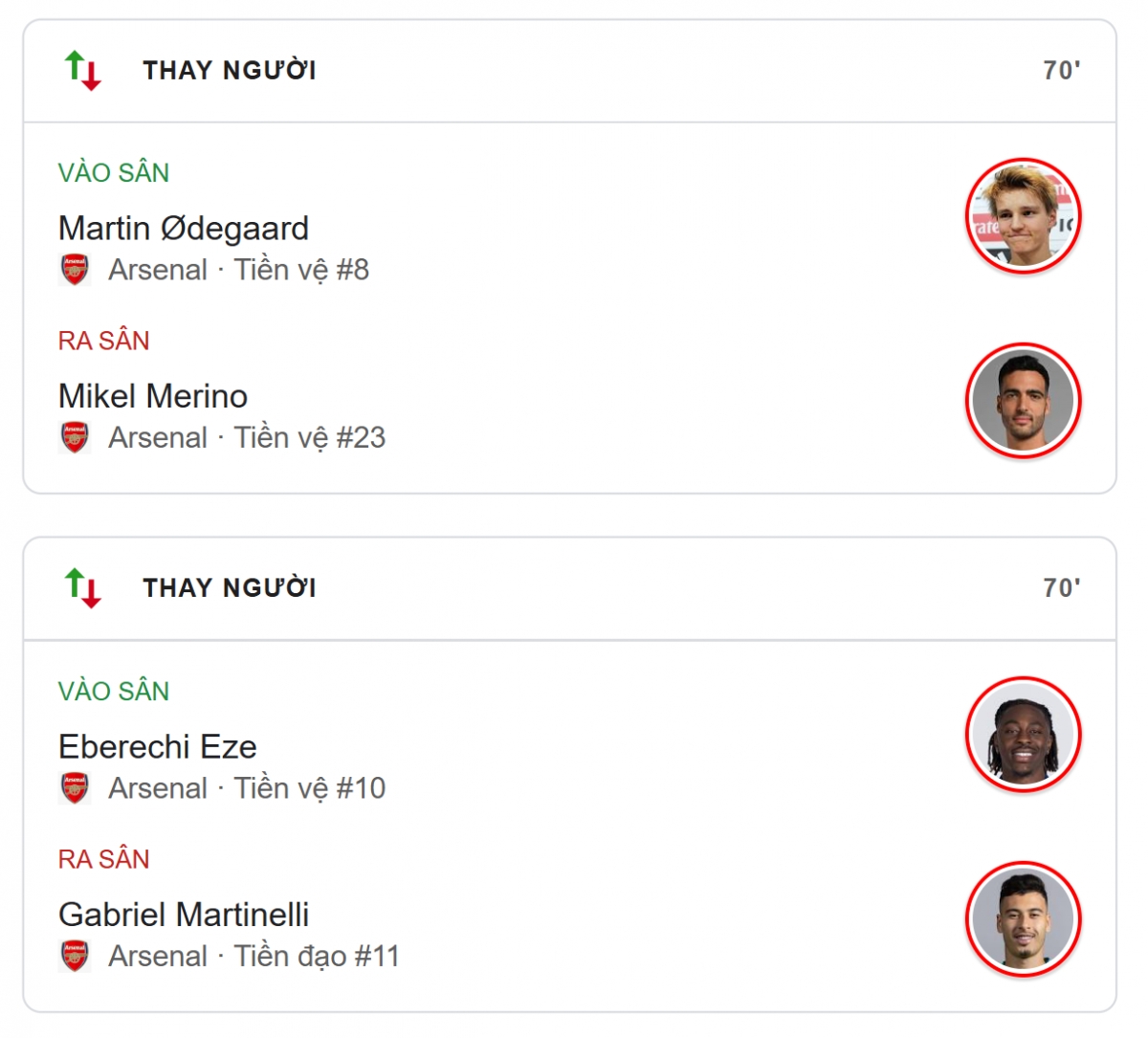The width and height of the screenshot is (1148, 1038).
Task: Click the Arsenal crest beside Martin Ødegaard
Action: pyautogui.click(x=75, y=270)
